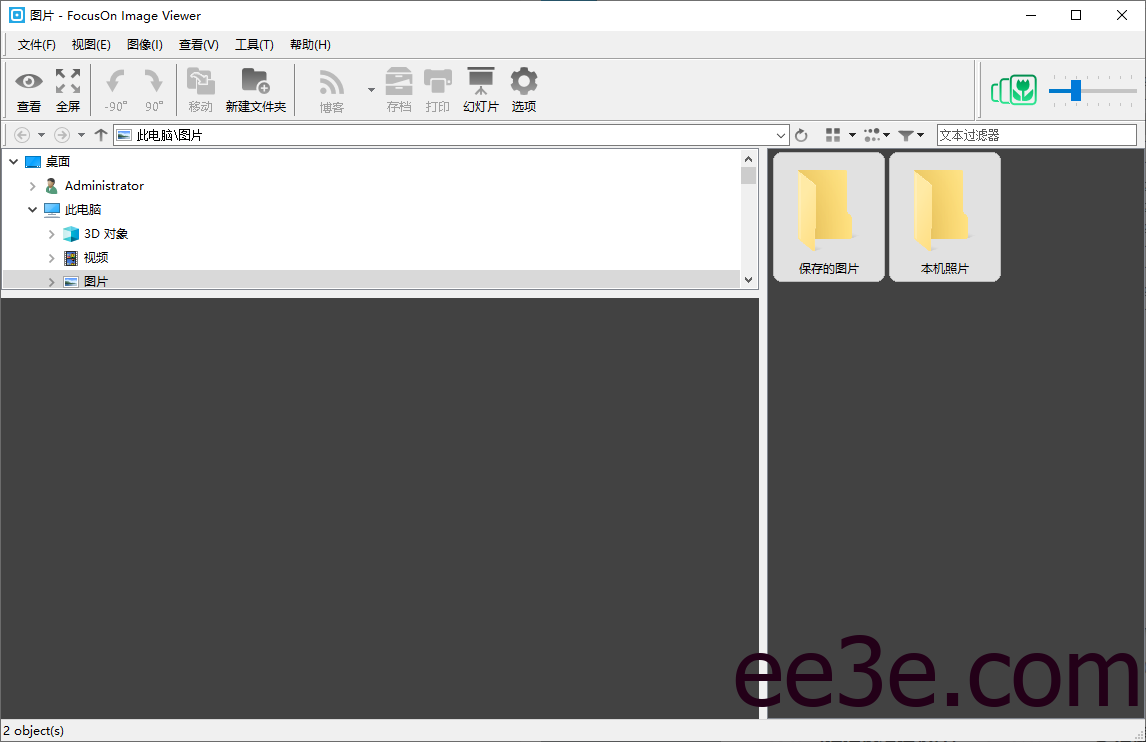Screen dimensions: 1146x742
Task: Expand the Administrator tree node
Action: tap(32, 185)
